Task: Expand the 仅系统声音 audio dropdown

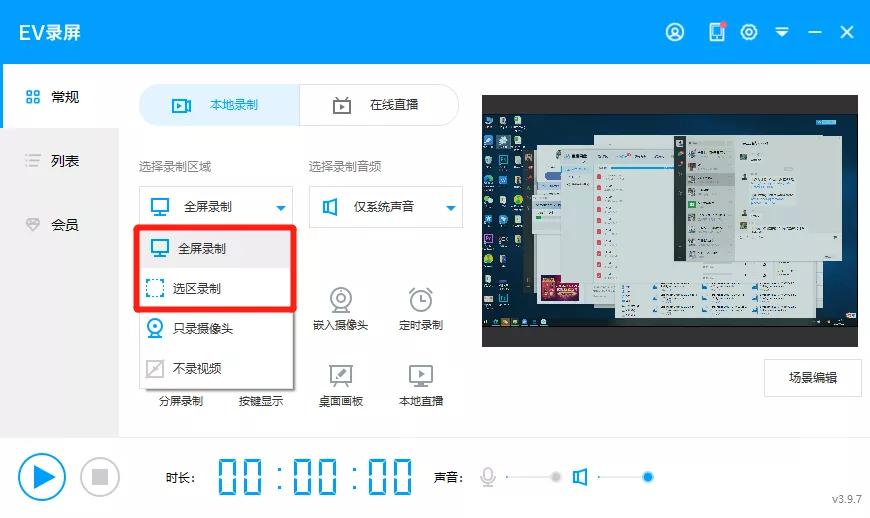Action: tap(386, 207)
